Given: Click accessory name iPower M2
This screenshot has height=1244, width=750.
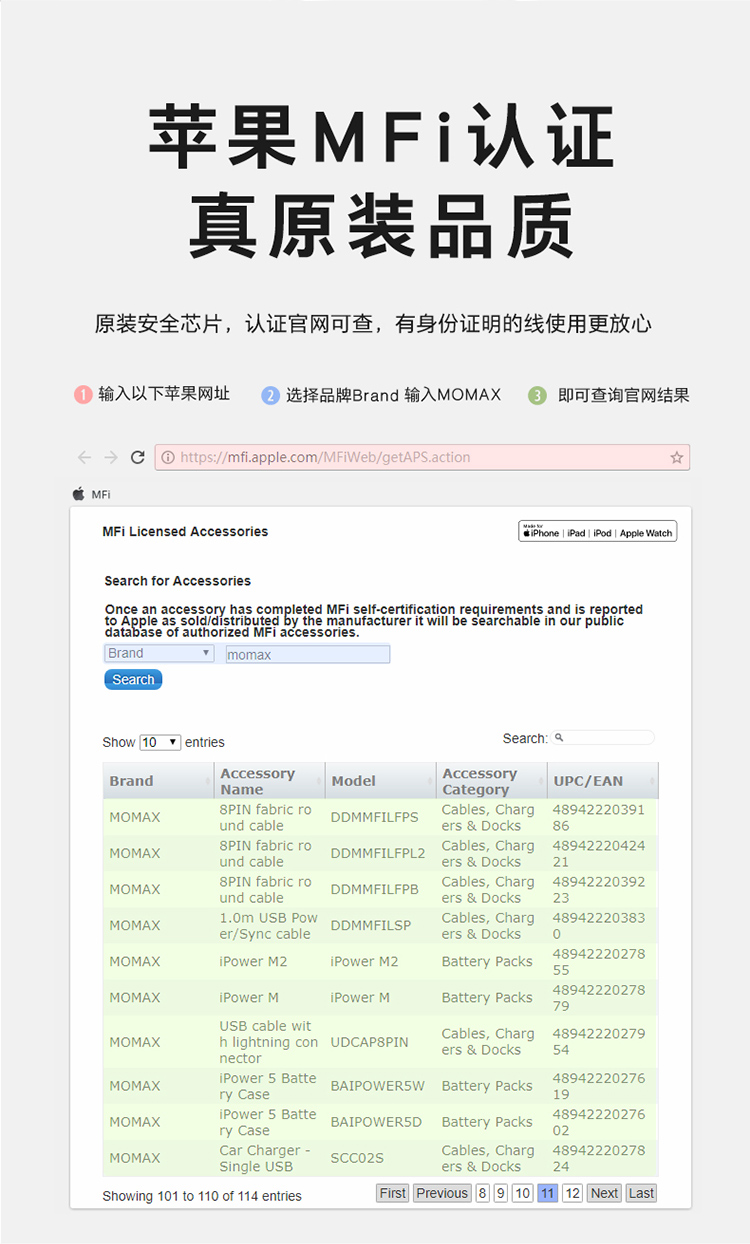Looking at the screenshot, I should click(x=253, y=961).
